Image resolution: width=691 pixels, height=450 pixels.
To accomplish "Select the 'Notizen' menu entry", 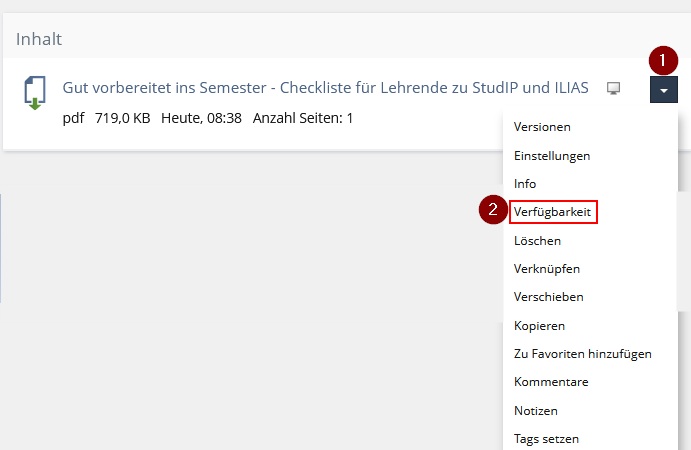I will [x=535, y=411].
